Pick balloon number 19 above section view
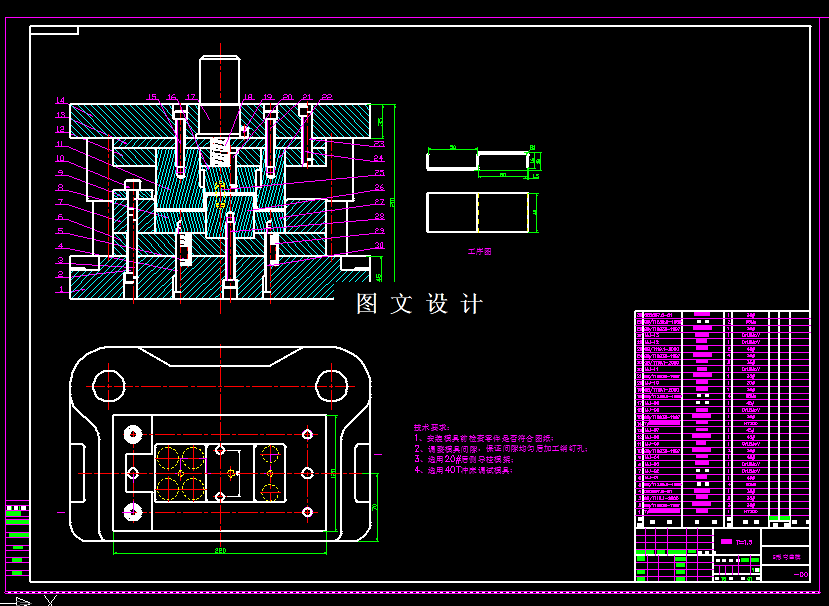The width and height of the screenshot is (829, 606). pos(268,97)
